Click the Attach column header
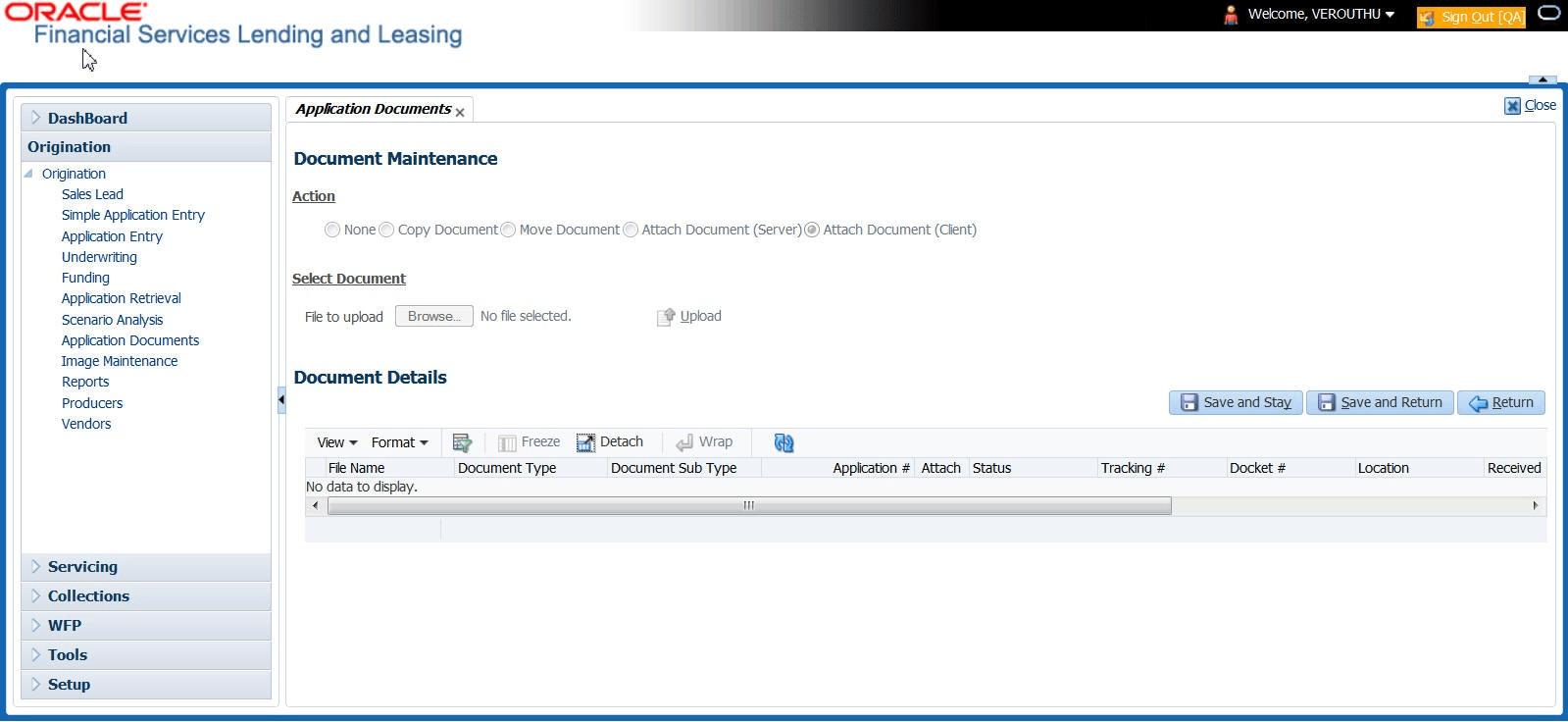Screen dimensions: 1568x722 coord(941,468)
